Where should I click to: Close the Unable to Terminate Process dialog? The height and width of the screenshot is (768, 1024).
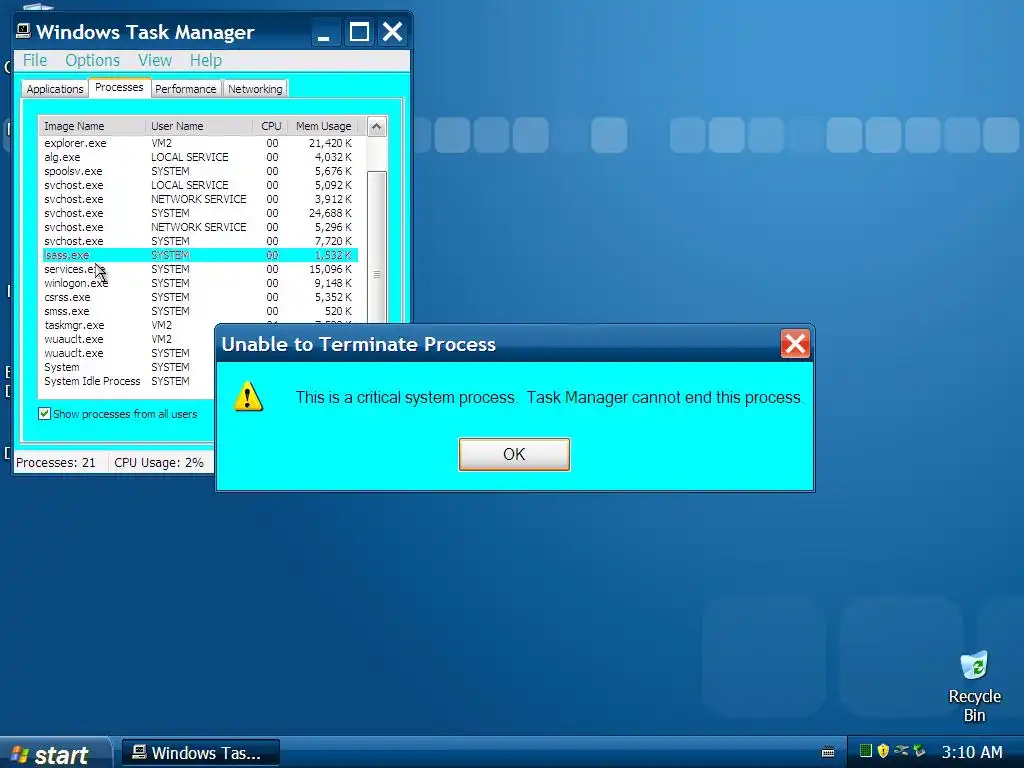tap(795, 344)
